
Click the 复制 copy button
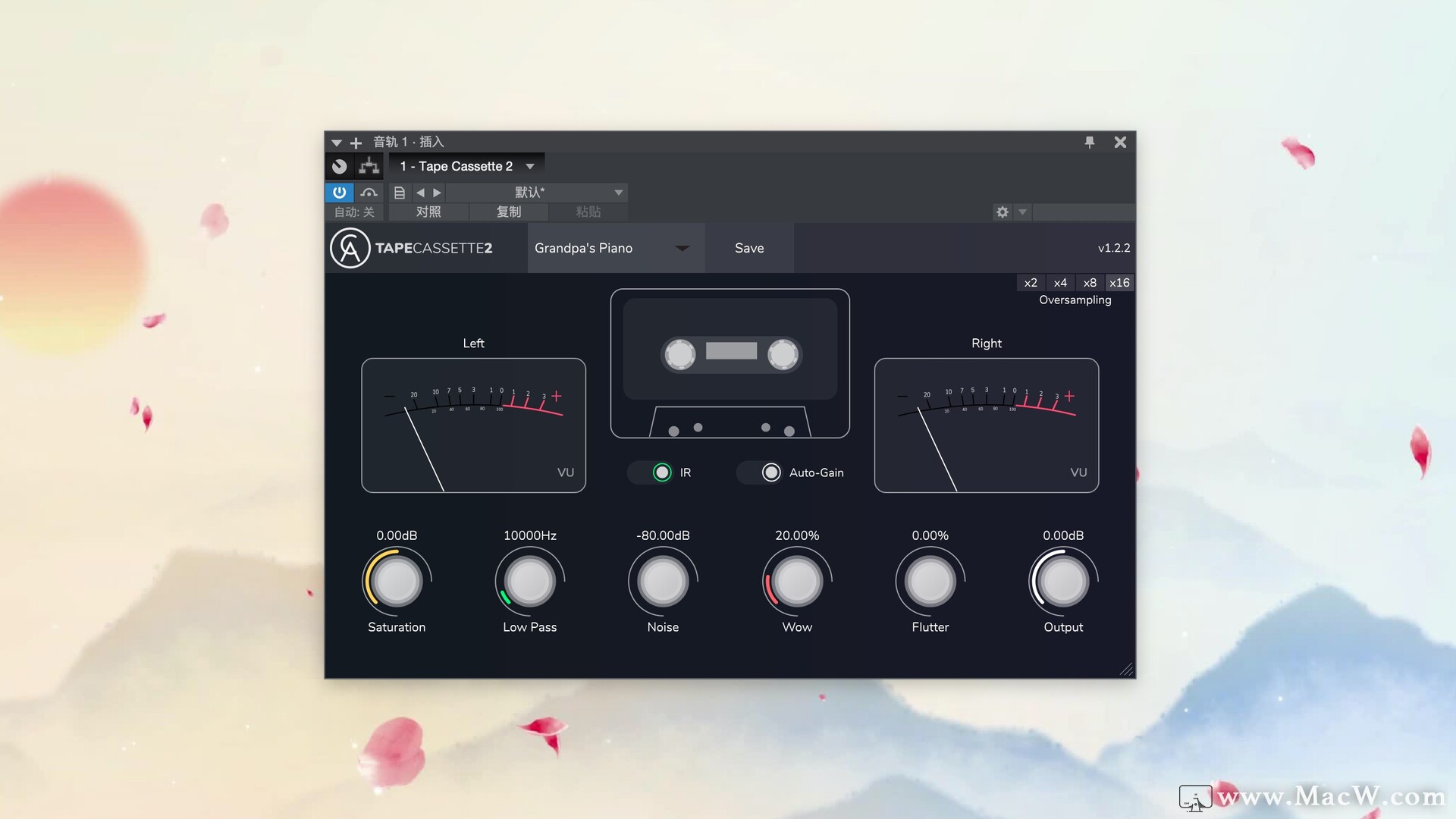pyautogui.click(x=509, y=212)
